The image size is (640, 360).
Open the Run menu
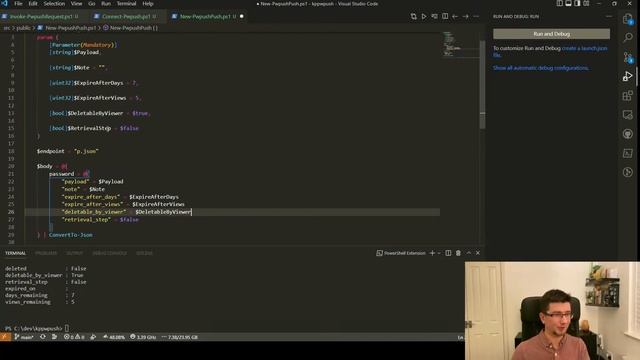106,4
